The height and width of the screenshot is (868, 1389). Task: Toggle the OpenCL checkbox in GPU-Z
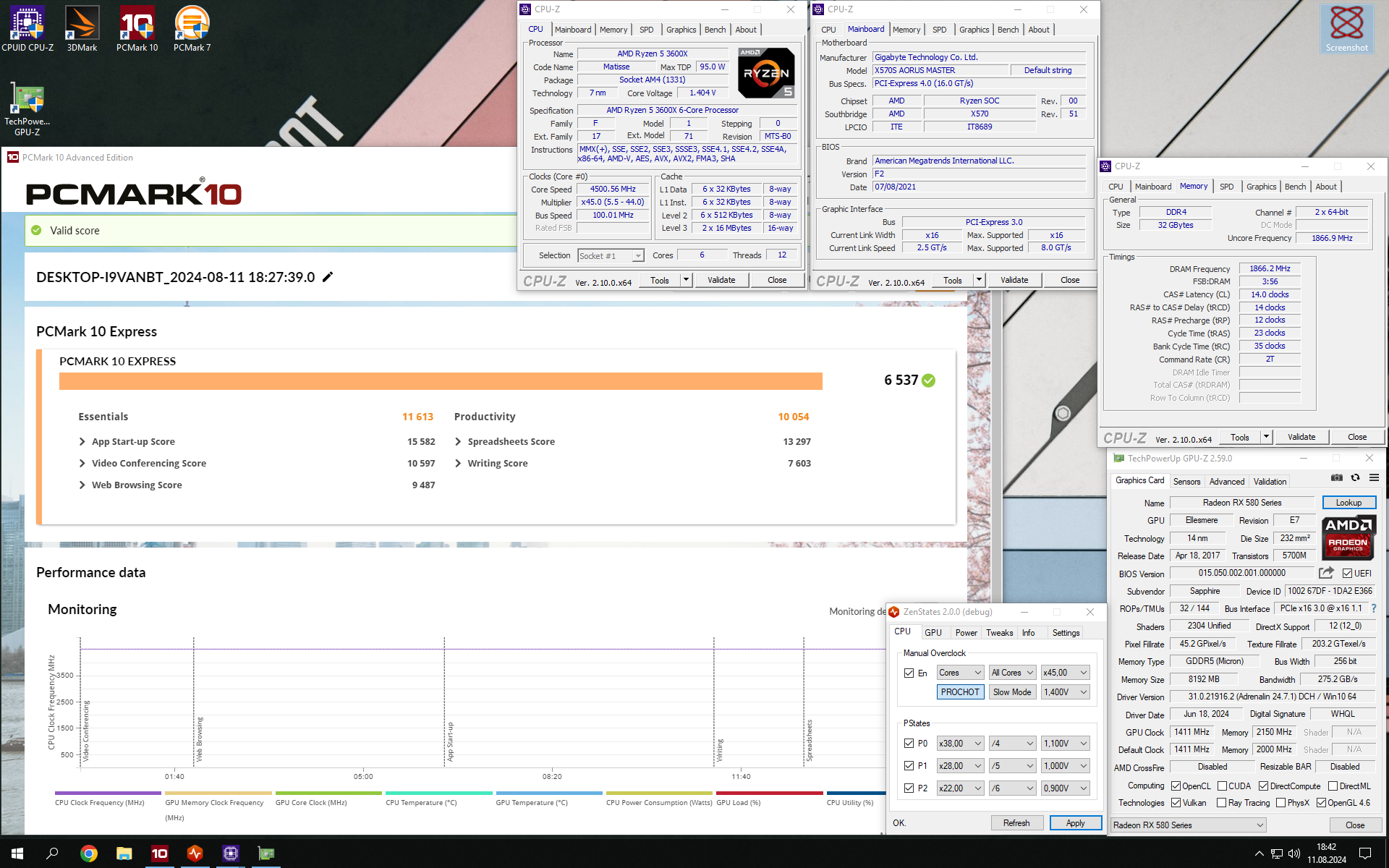click(x=1176, y=786)
